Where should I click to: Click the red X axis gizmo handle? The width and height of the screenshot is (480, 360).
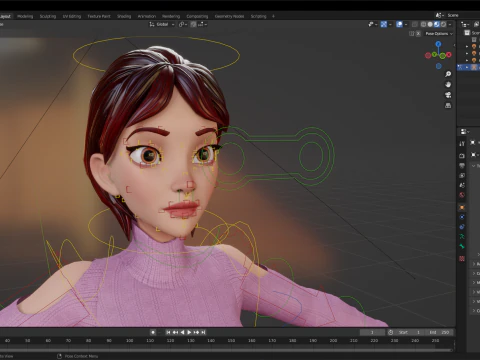pos(449,55)
